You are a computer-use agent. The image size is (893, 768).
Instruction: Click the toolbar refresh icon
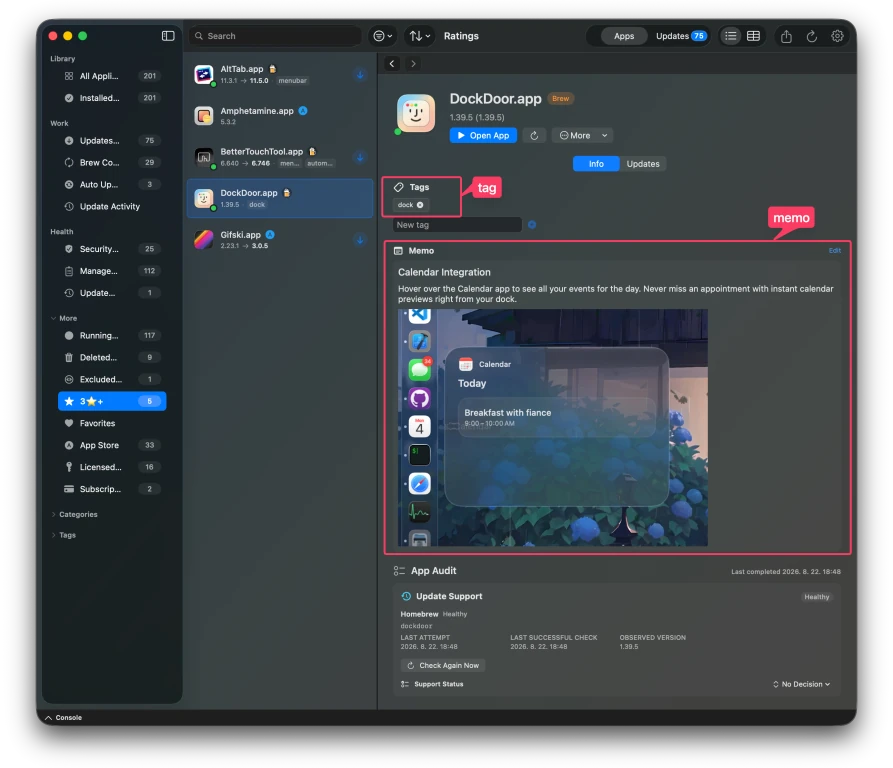812,36
